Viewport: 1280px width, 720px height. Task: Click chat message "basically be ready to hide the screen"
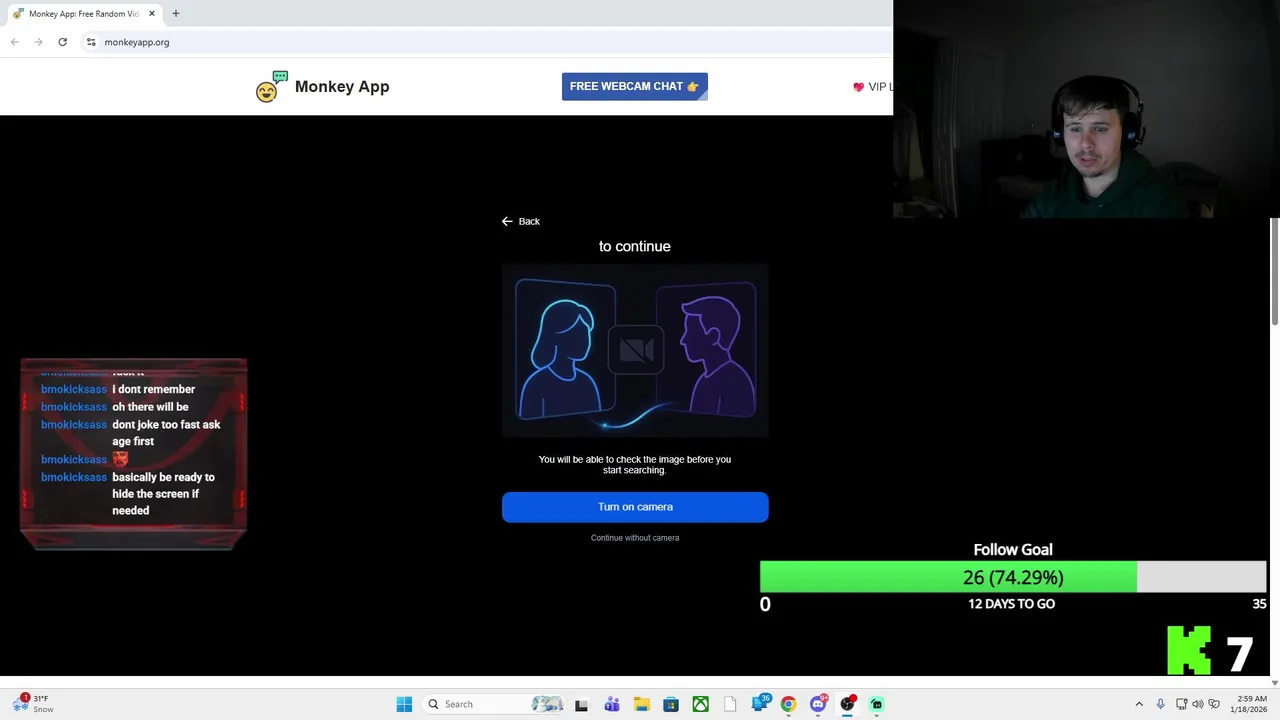click(163, 494)
